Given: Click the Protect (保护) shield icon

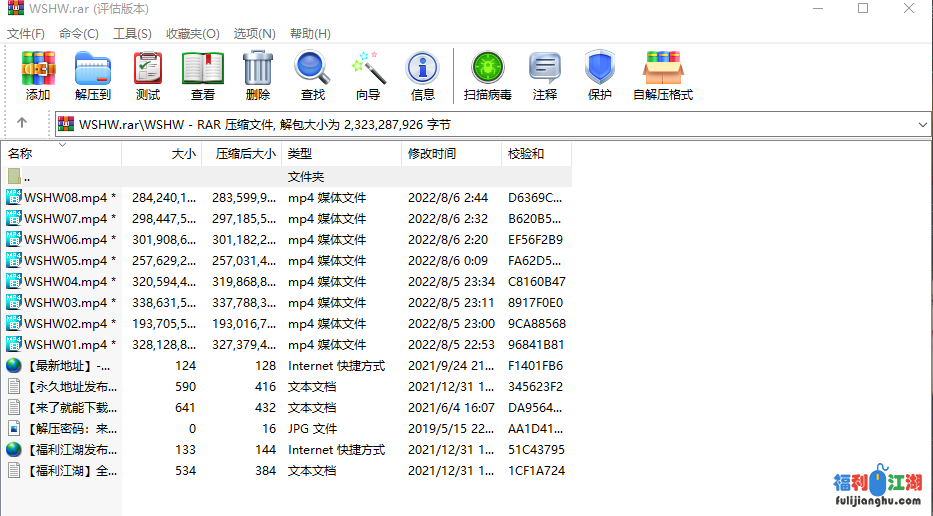Looking at the screenshot, I should click(x=599, y=75).
